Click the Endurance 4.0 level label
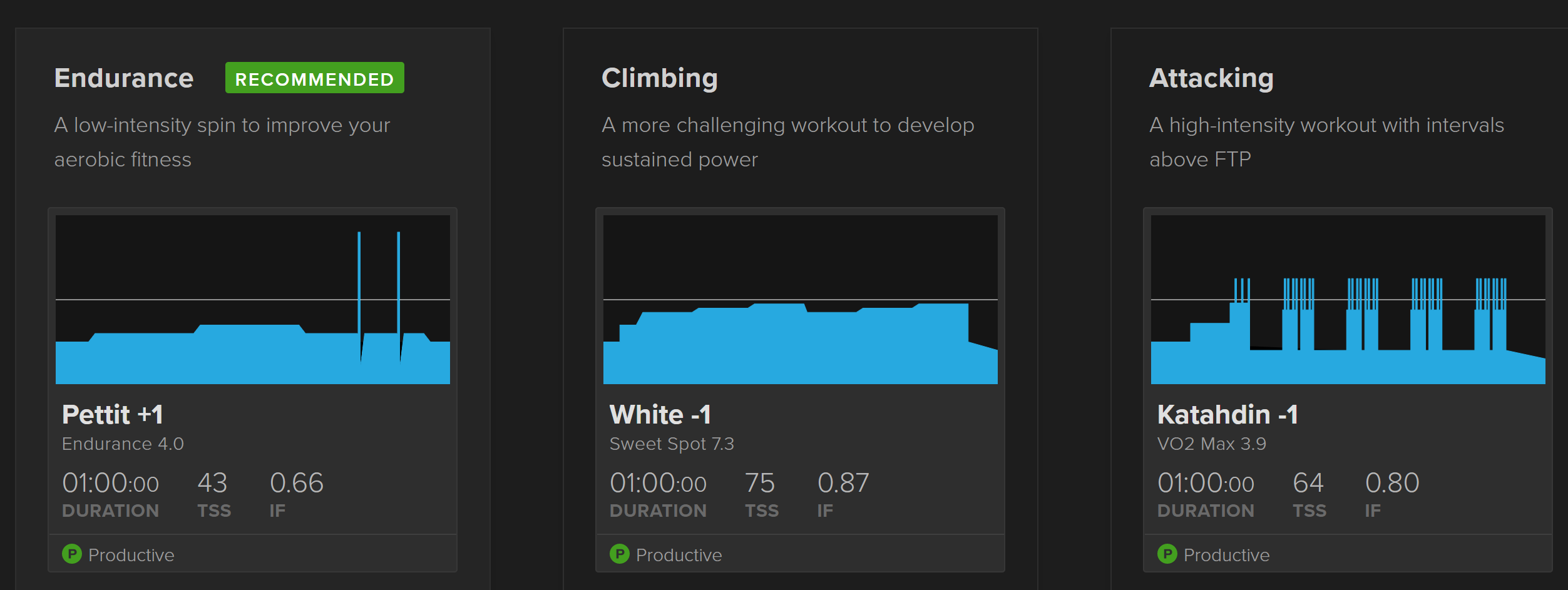 pos(123,444)
